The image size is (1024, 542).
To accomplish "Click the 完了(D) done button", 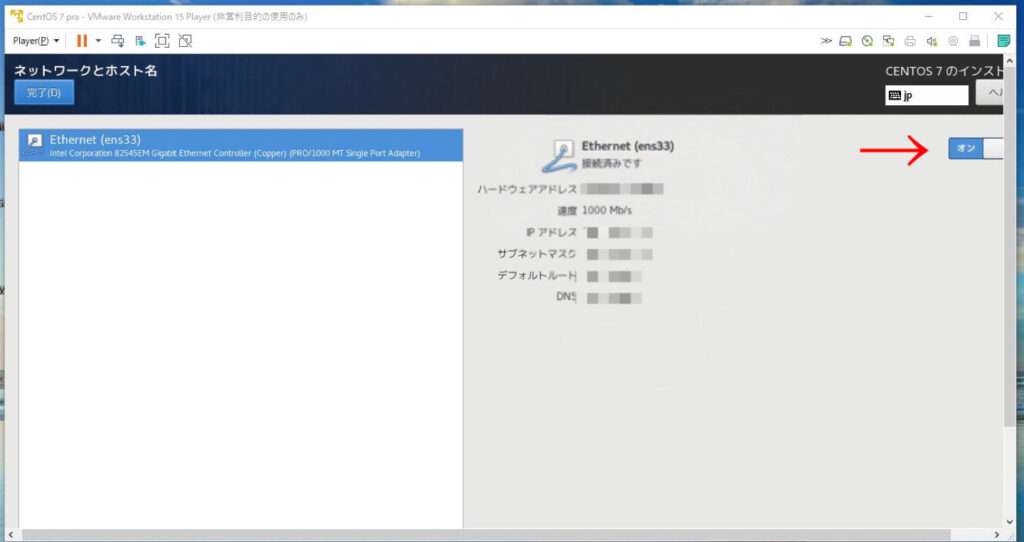I will (x=44, y=93).
